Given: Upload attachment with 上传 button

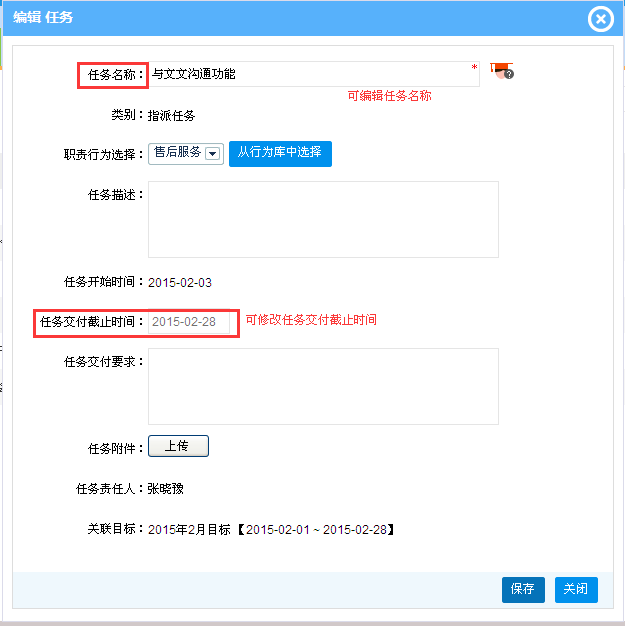Looking at the screenshot, I should coord(178,446).
